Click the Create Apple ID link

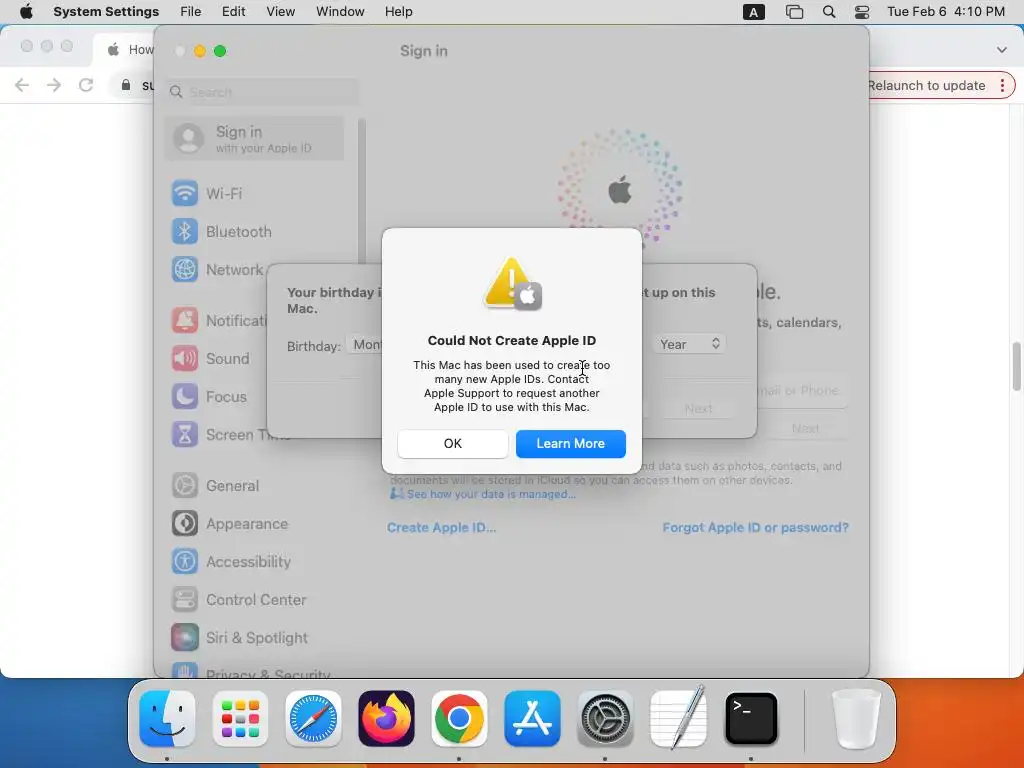pyautogui.click(x=441, y=528)
